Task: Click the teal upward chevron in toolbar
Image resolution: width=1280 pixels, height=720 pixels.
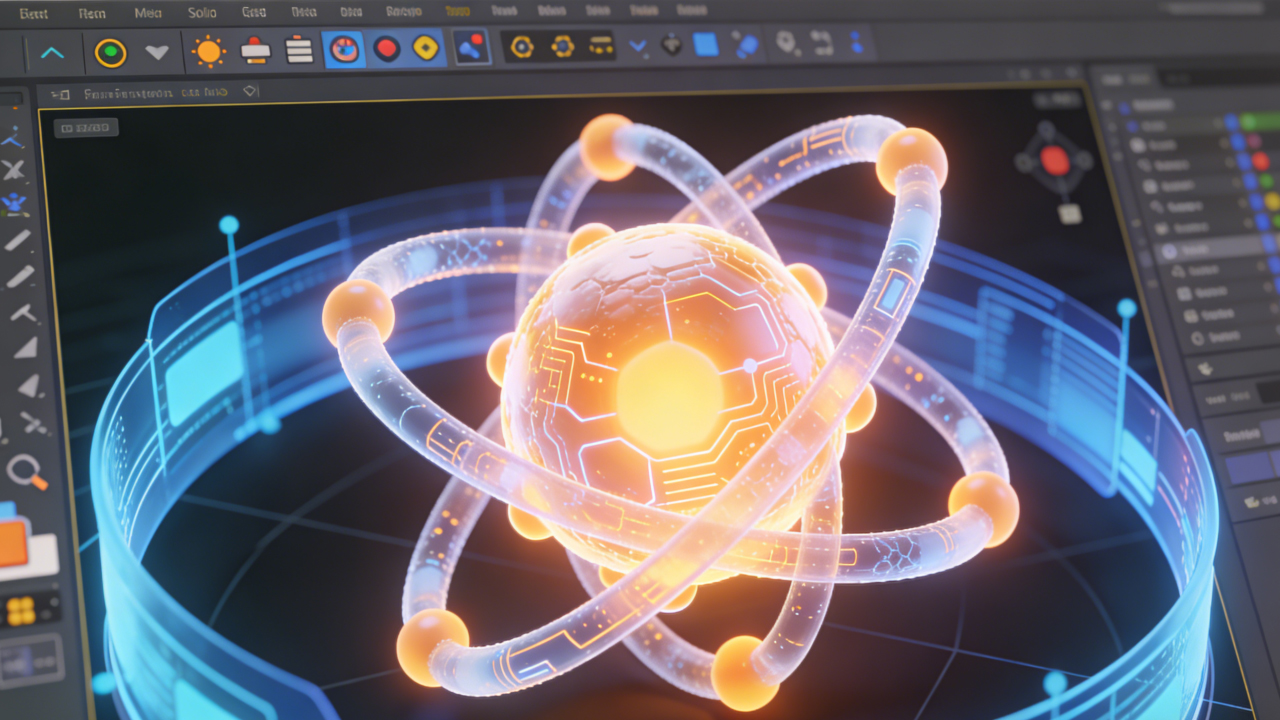Action: pyautogui.click(x=52, y=52)
